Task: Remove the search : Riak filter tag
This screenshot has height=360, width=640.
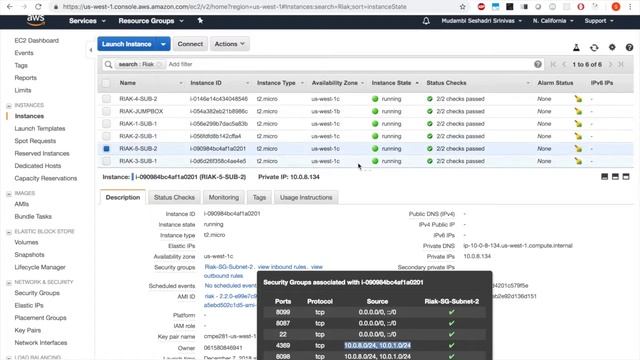Action: tap(159, 64)
